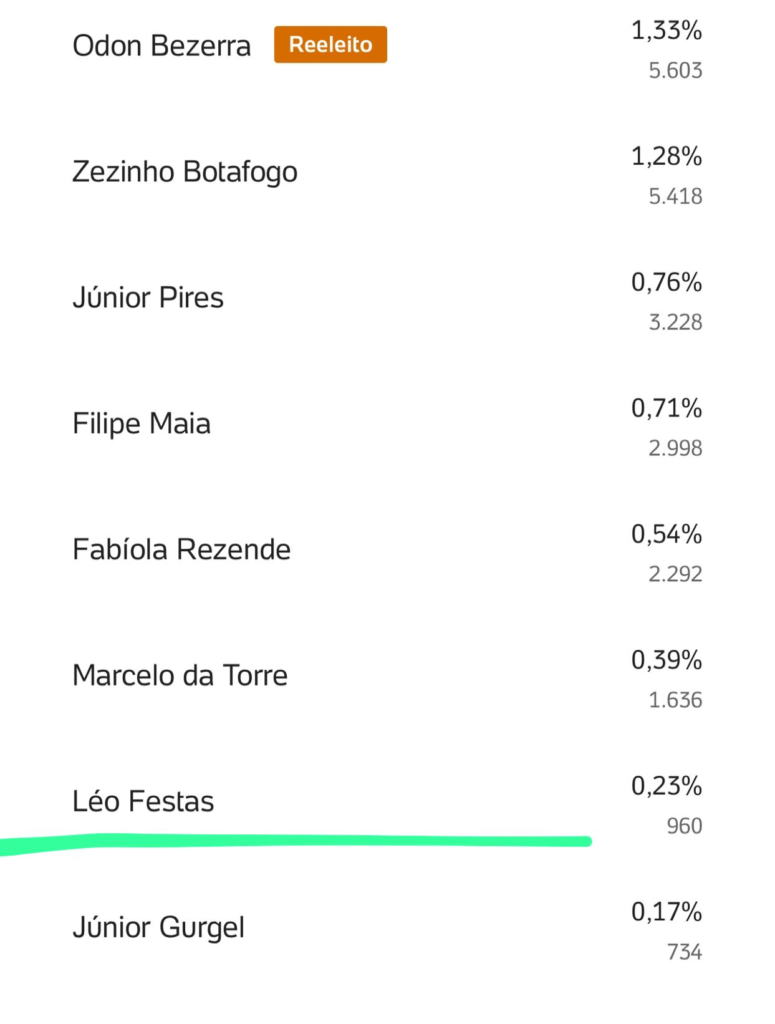Click on Léo Festas name

tap(143, 802)
